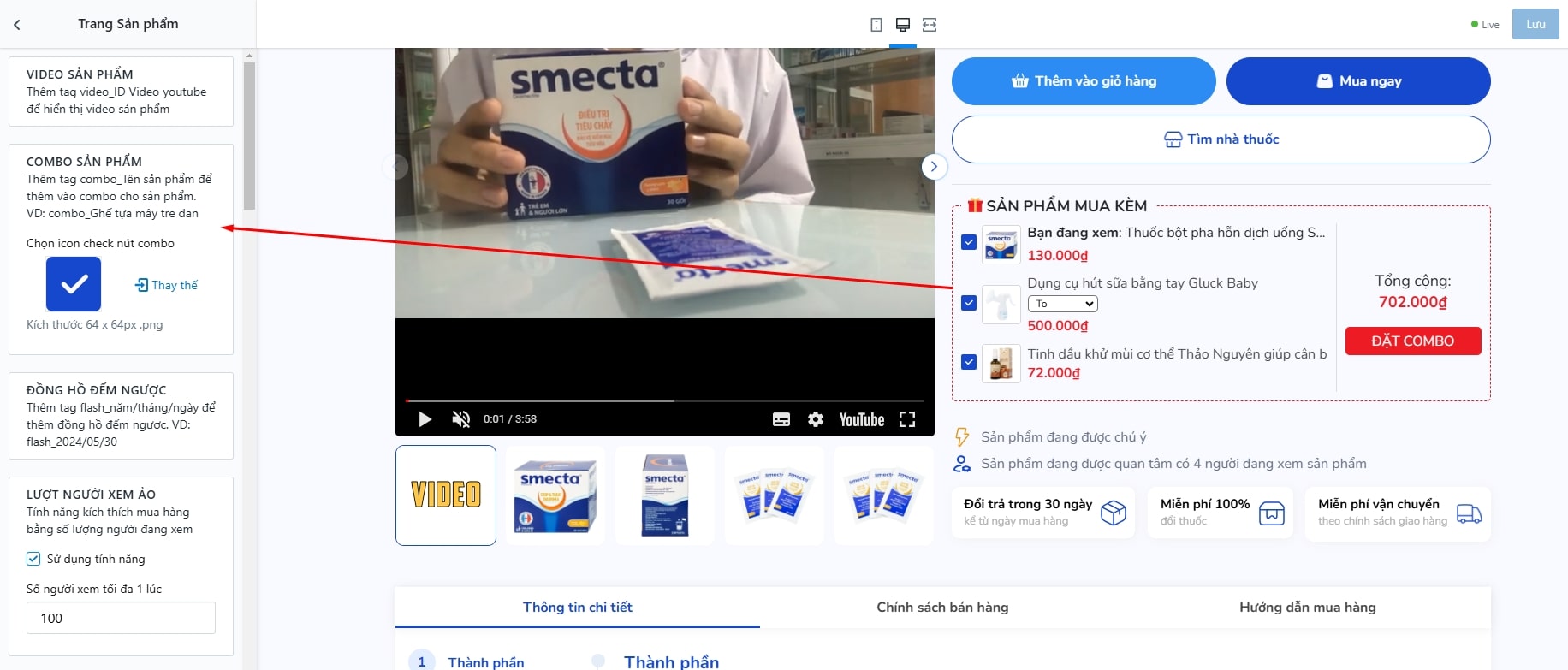This screenshot has width=1568, height=670.
Task: Open the Gluck Baby product thumbnail
Action: click(x=1001, y=304)
